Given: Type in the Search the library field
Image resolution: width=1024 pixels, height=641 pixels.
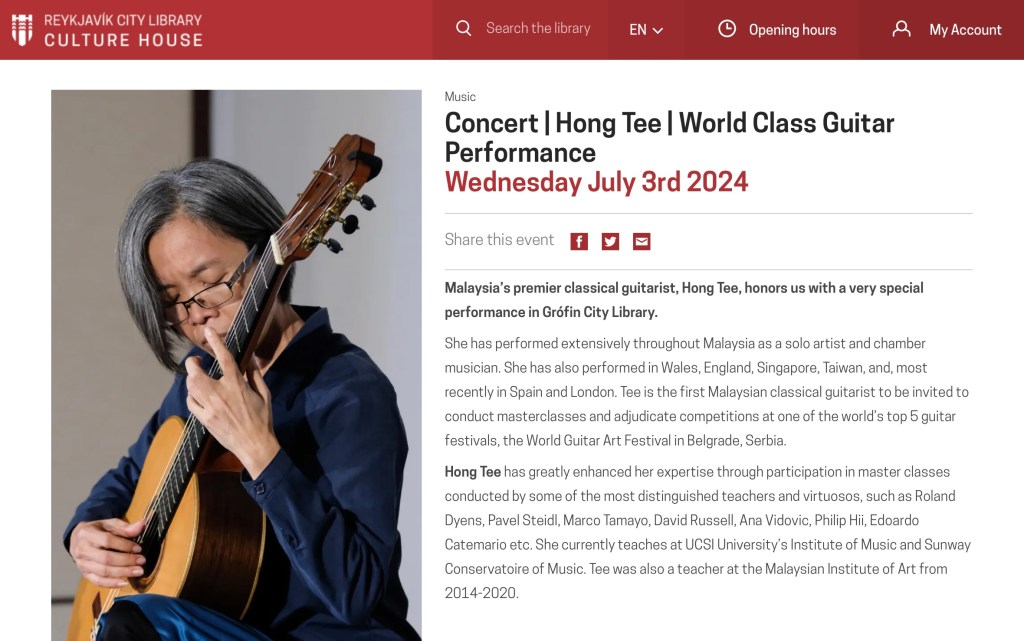Looking at the screenshot, I should coord(538,28).
